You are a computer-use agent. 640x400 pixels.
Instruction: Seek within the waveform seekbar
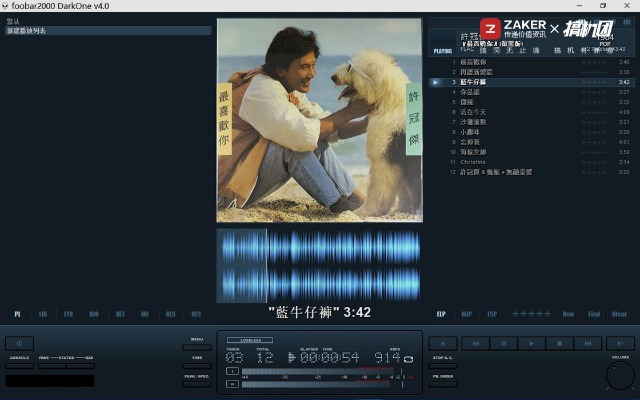(319, 266)
